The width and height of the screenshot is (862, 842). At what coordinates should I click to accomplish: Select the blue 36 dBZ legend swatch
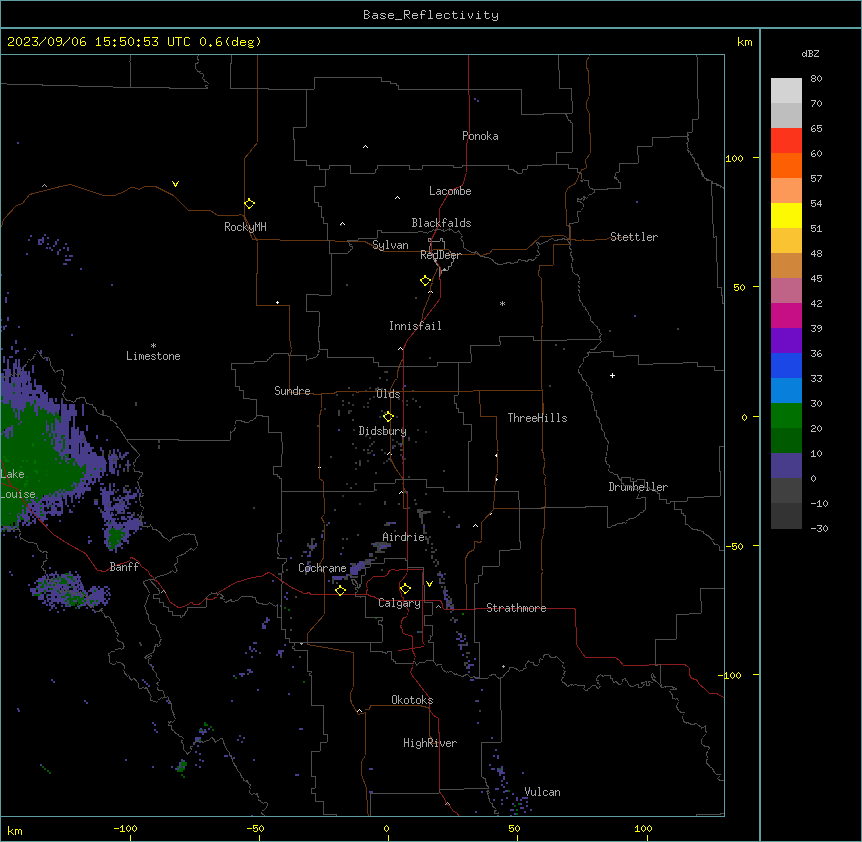point(786,365)
